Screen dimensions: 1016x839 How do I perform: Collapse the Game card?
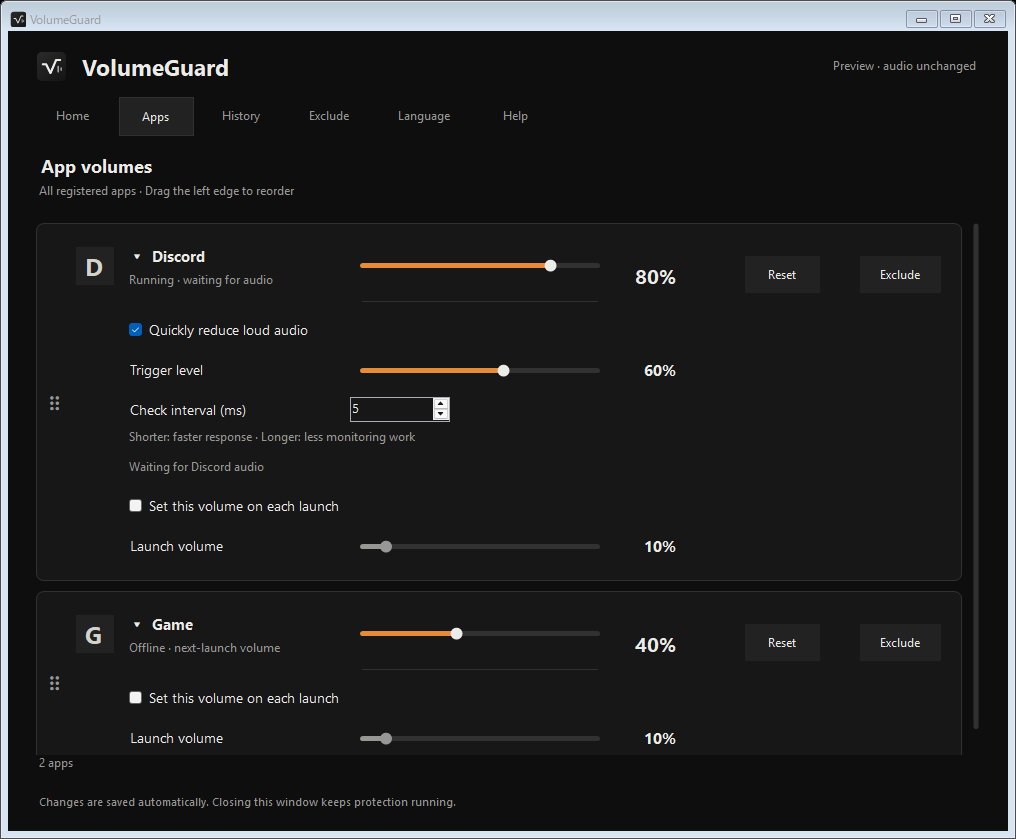pyautogui.click(x=137, y=625)
